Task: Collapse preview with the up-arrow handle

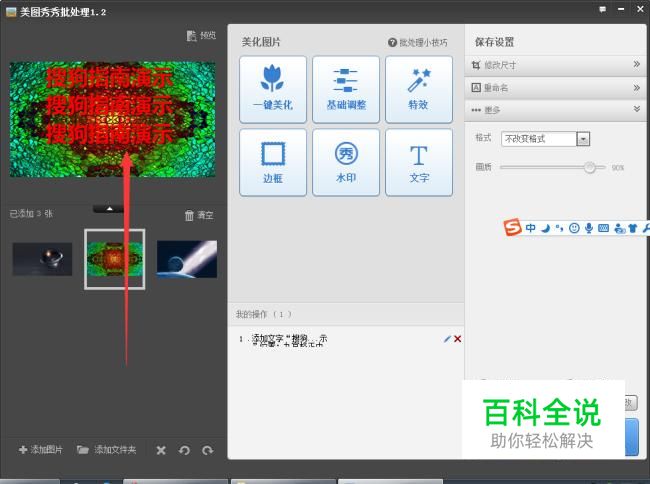Action: pos(109,209)
